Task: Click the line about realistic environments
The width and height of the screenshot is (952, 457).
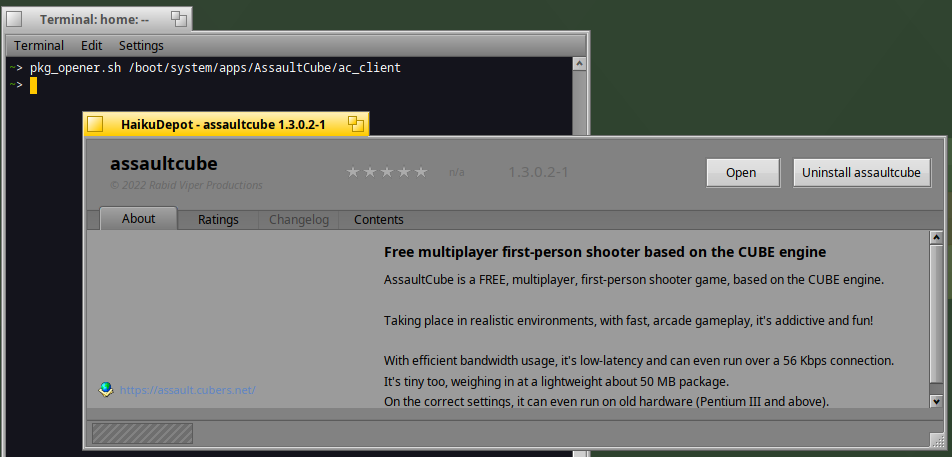Action: [628, 320]
